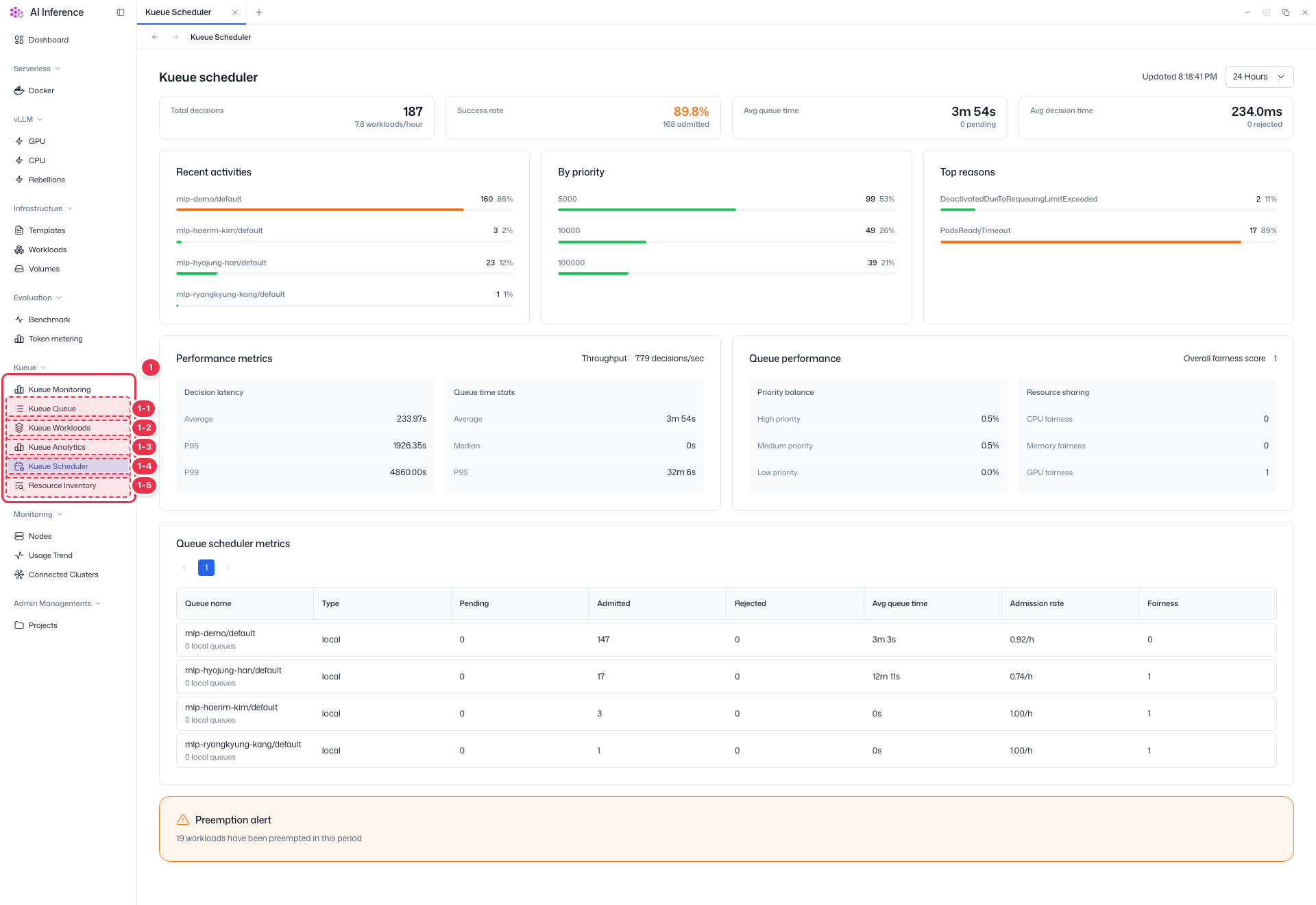The width and height of the screenshot is (1316, 905).
Task: Collapse the vLLM sidebar section
Action: coord(28,119)
